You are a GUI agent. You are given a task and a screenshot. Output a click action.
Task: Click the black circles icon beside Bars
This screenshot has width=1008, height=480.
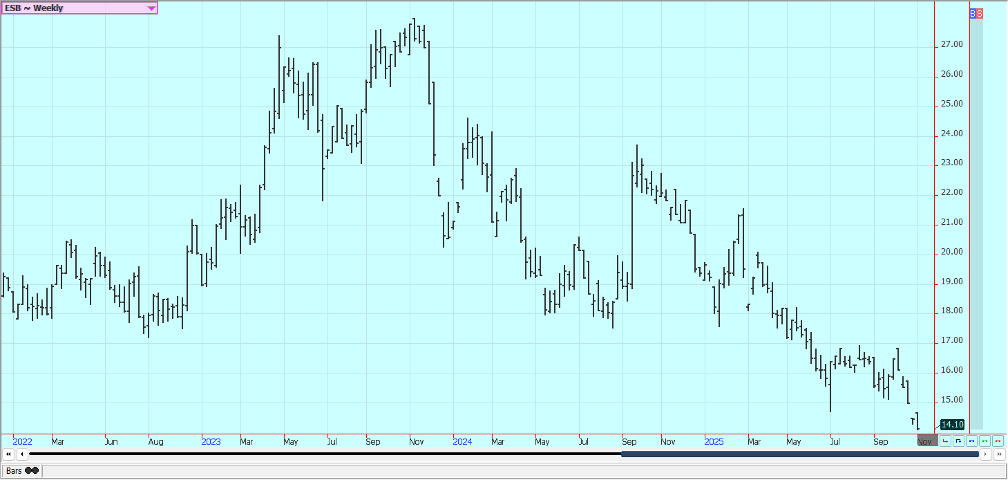(x=32, y=470)
